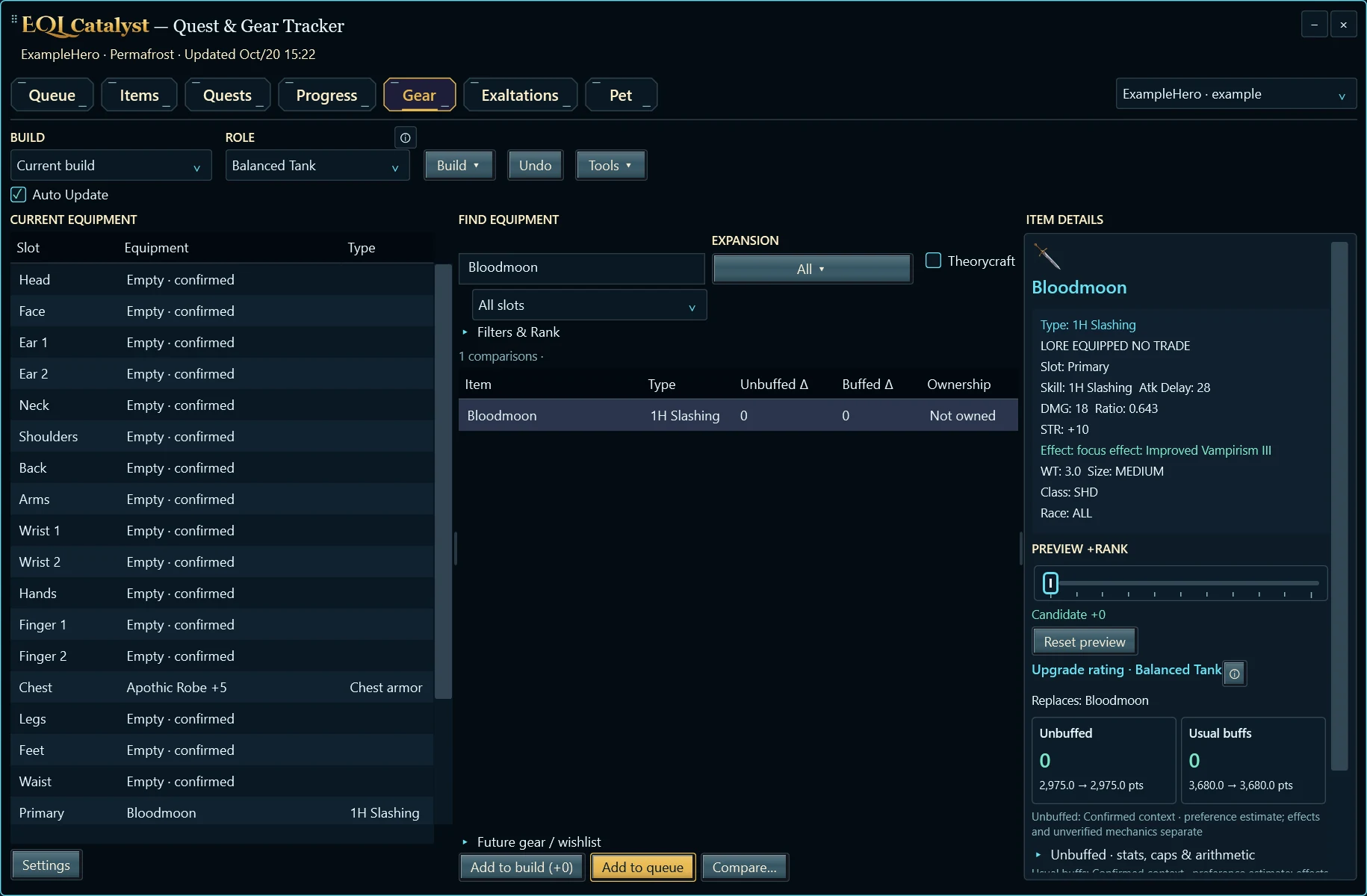Minimize the EQL Catalyst window
The width and height of the screenshot is (1367, 896).
tap(1315, 25)
